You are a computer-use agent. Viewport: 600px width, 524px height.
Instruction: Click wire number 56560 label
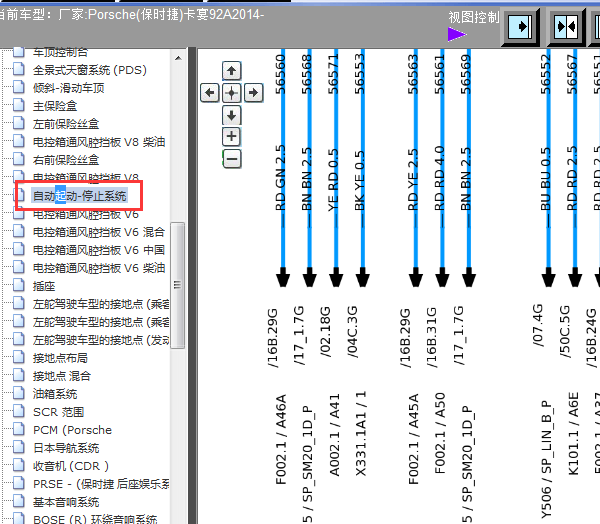(281, 74)
